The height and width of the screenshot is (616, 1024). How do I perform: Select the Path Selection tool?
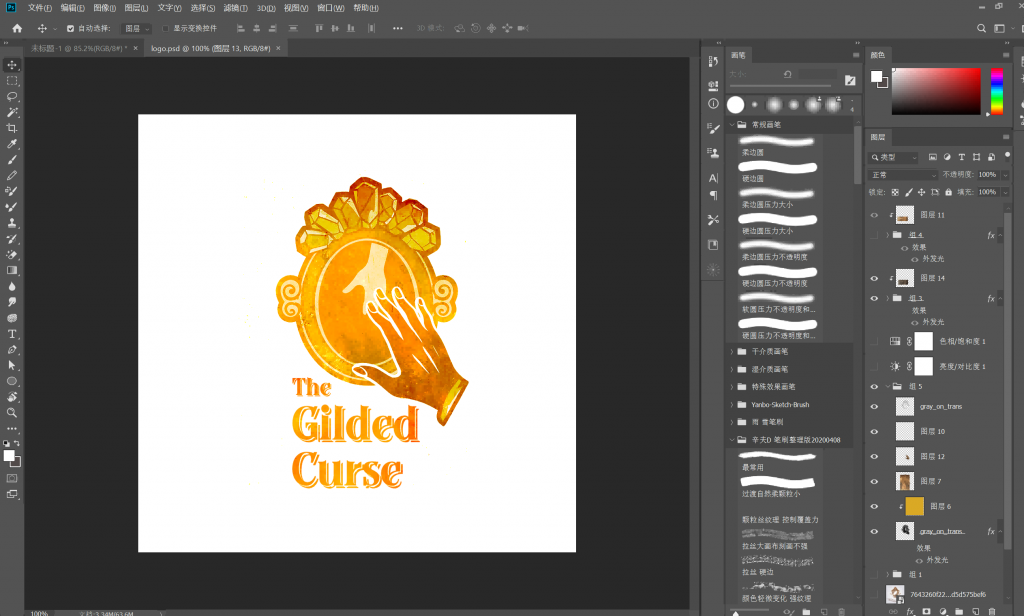tap(12, 365)
